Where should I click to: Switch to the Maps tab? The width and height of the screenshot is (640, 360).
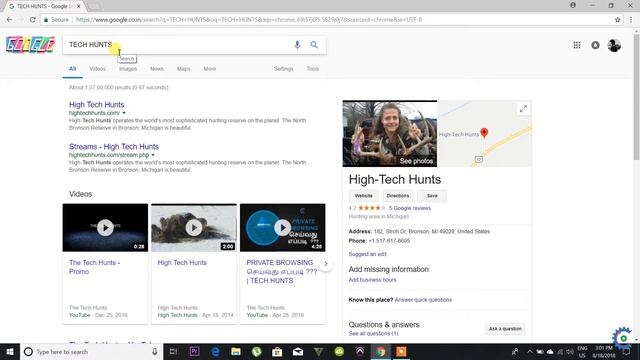(x=184, y=69)
